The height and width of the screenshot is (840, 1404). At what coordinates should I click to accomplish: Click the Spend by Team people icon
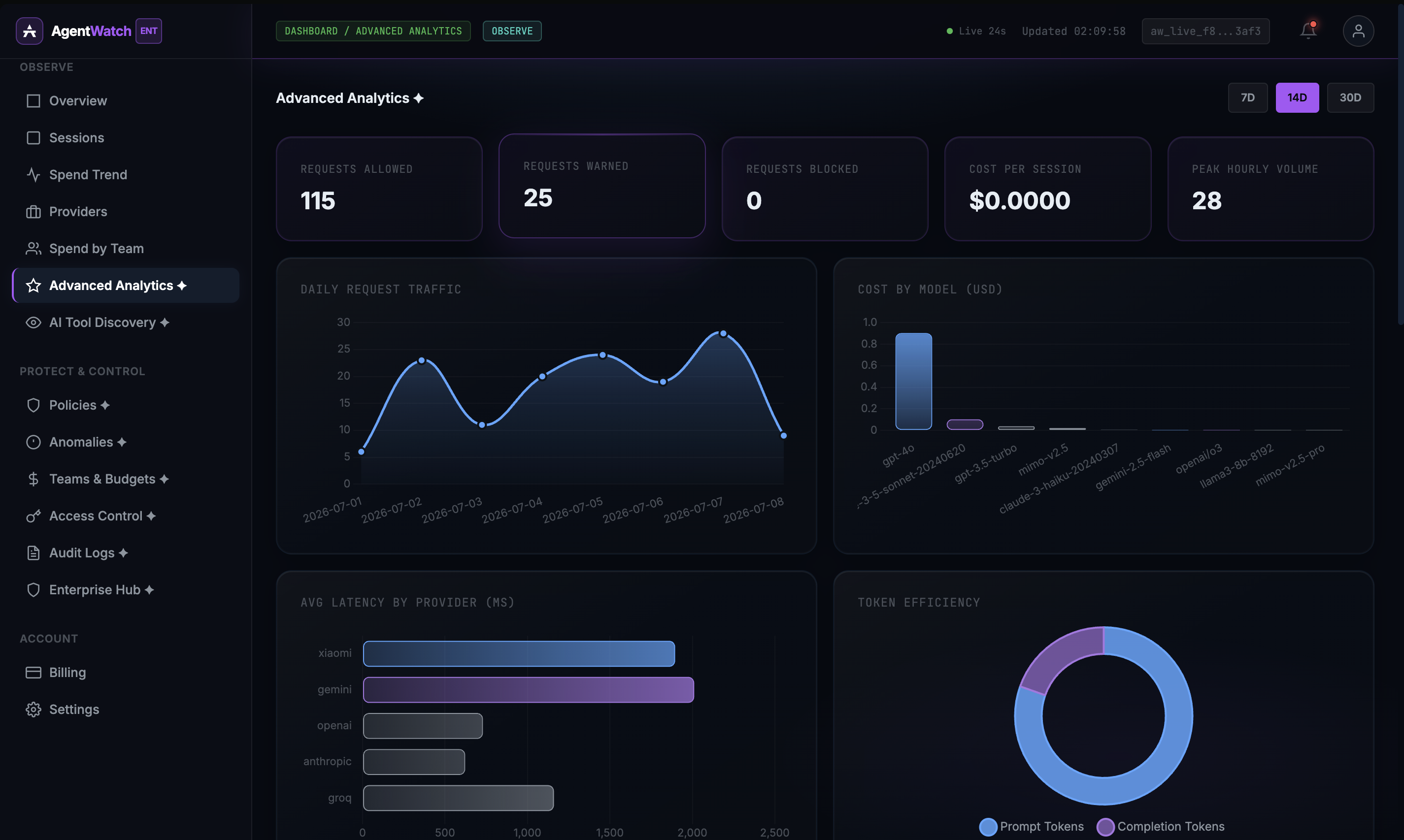pos(33,249)
